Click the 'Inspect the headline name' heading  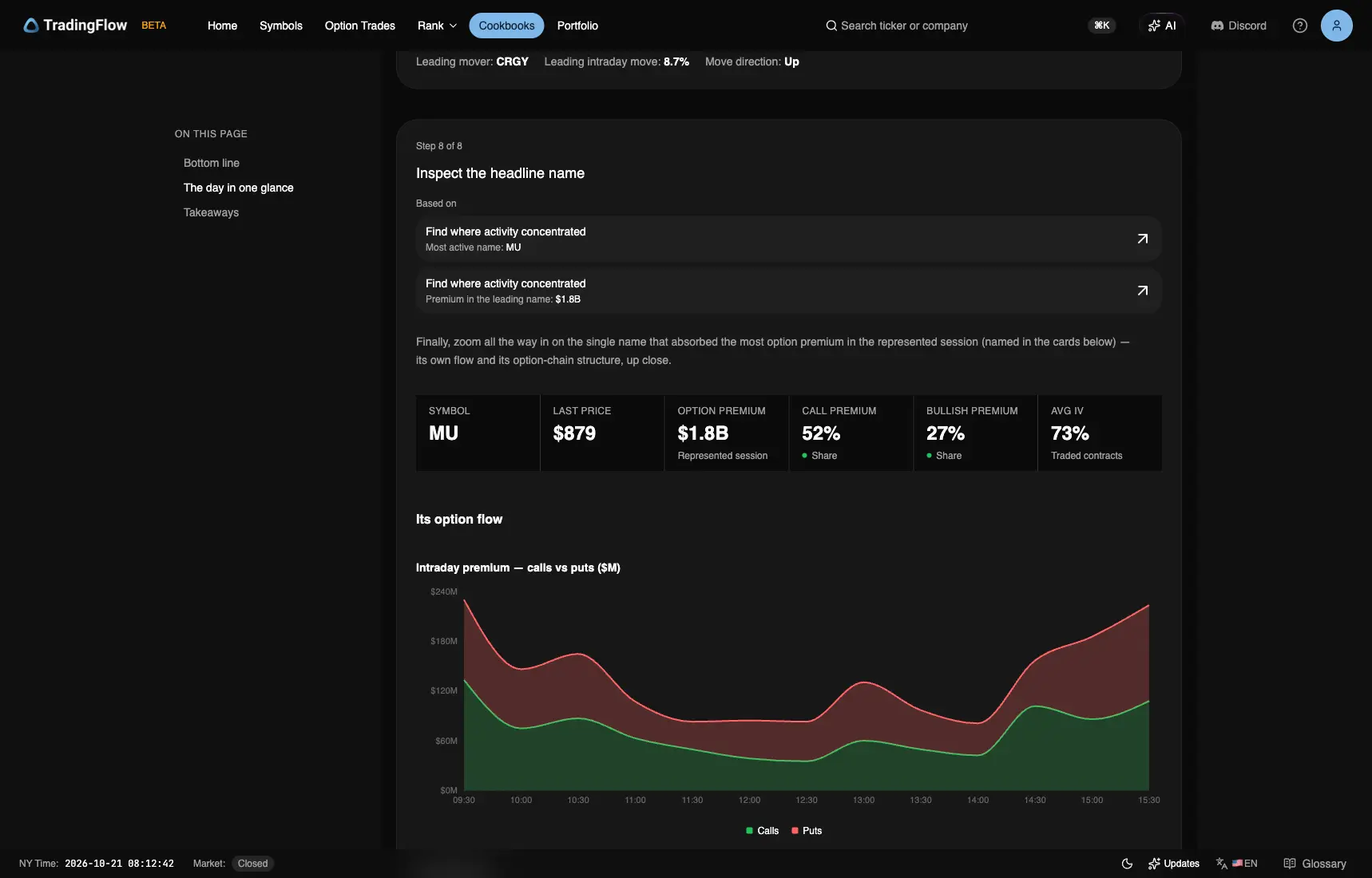(x=500, y=173)
